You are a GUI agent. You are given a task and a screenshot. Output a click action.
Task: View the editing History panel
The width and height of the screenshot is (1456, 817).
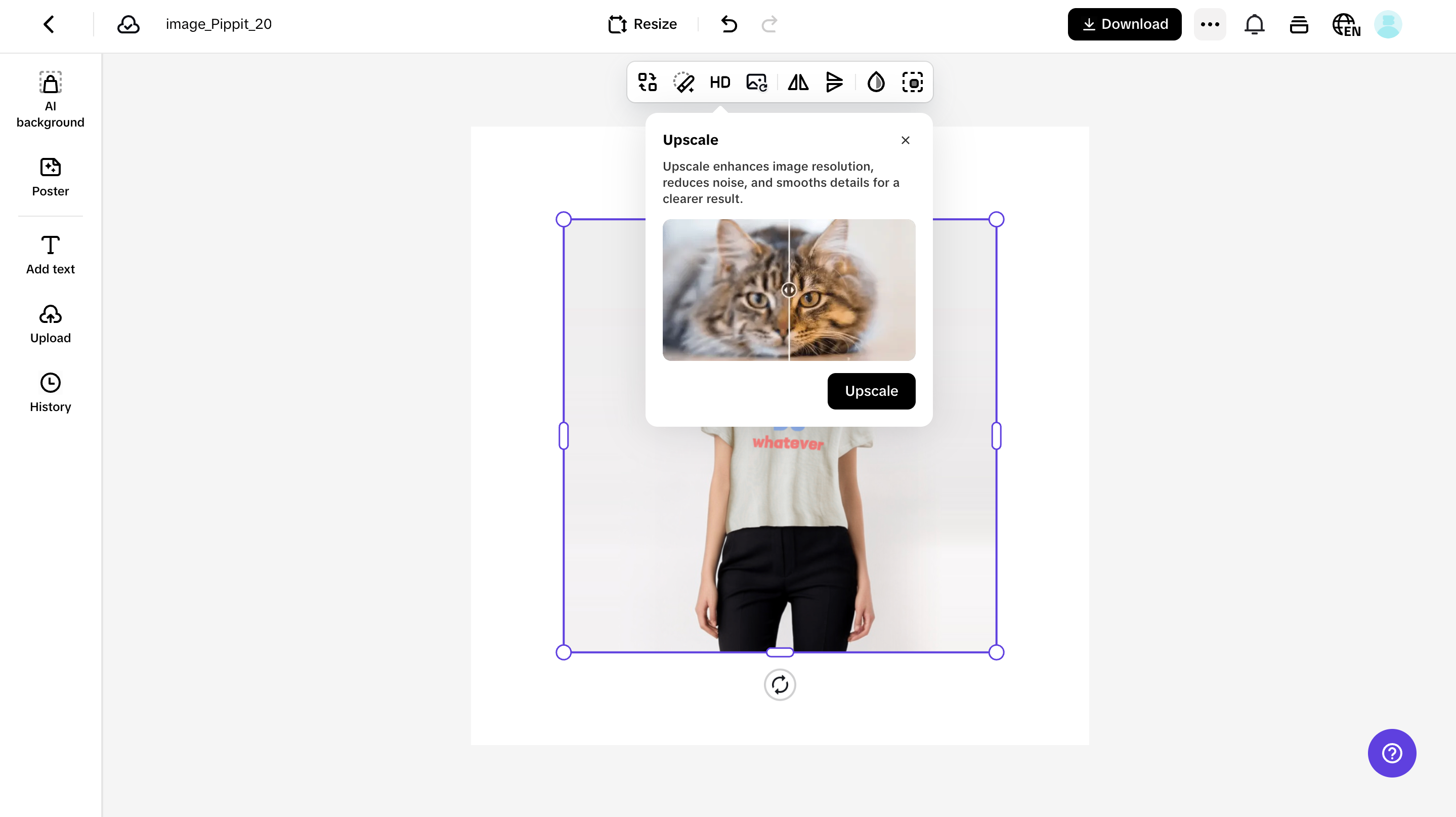[50, 392]
